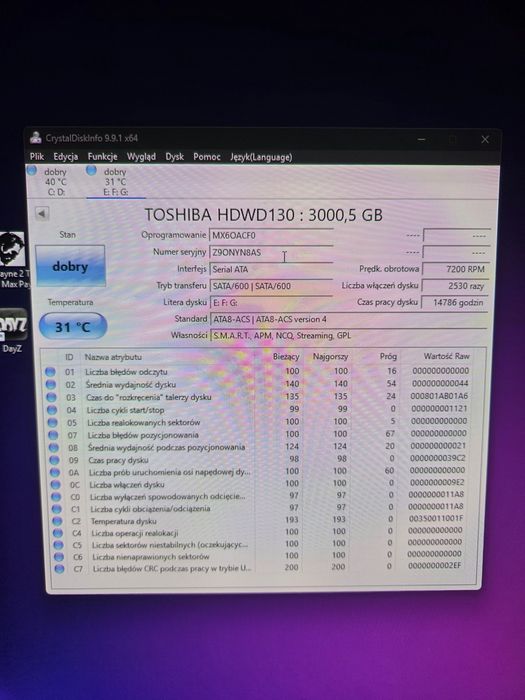Click the Max Payne 2 desktop icon

tap(12, 249)
